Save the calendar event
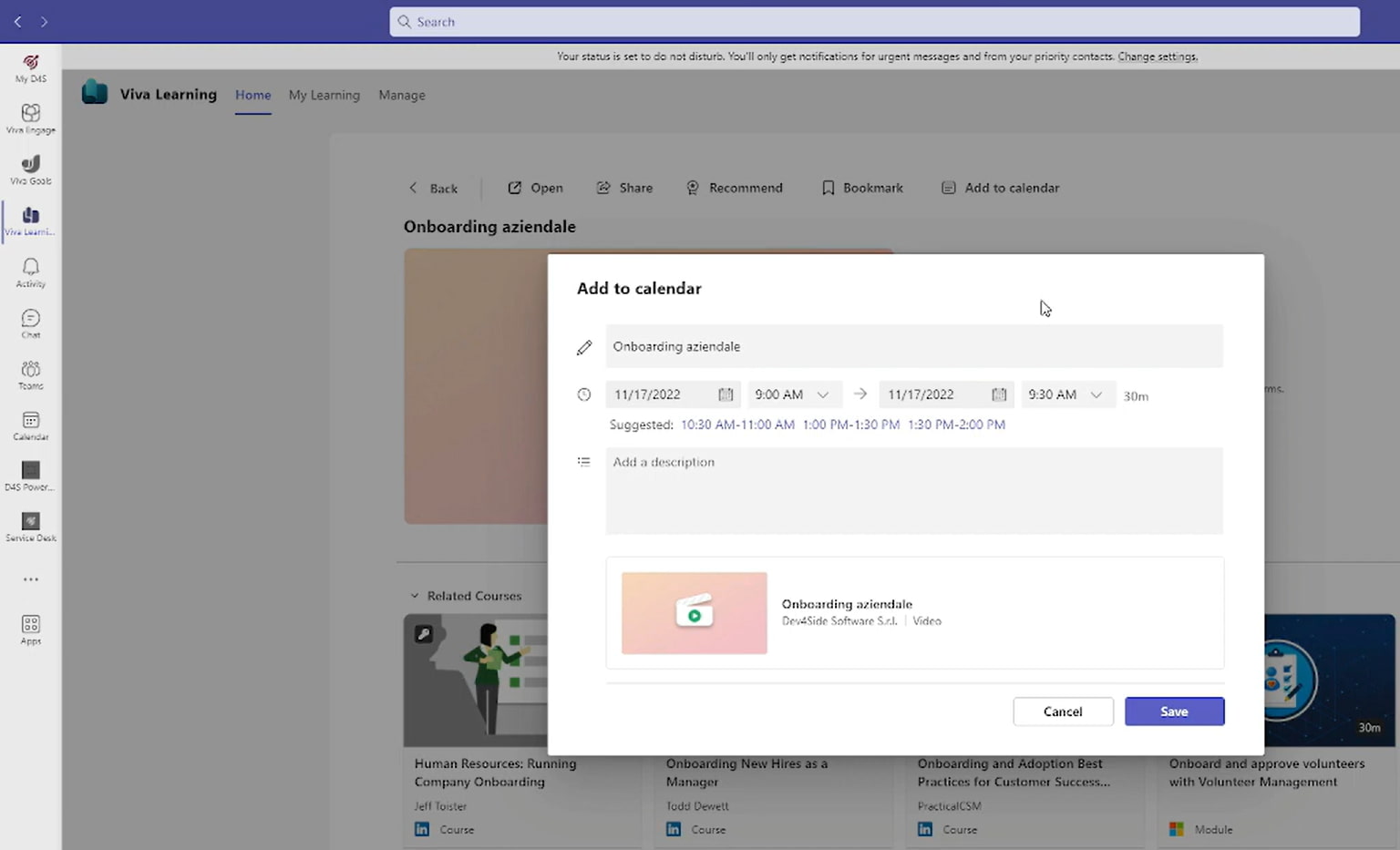Image resolution: width=1400 pixels, height=850 pixels. click(x=1174, y=712)
